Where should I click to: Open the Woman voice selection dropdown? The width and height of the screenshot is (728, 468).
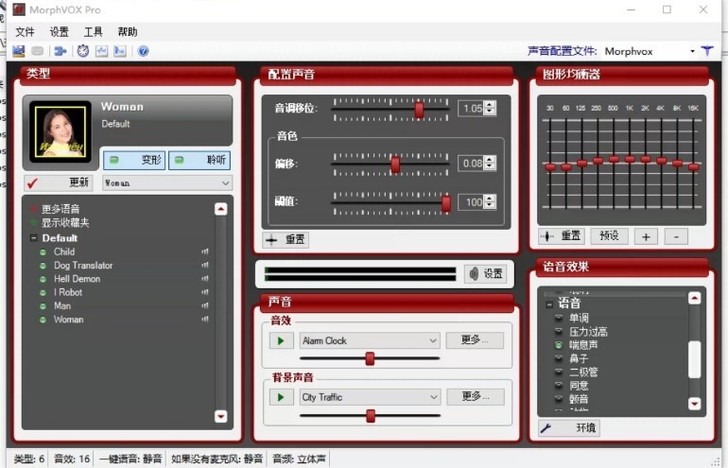pyautogui.click(x=167, y=183)
